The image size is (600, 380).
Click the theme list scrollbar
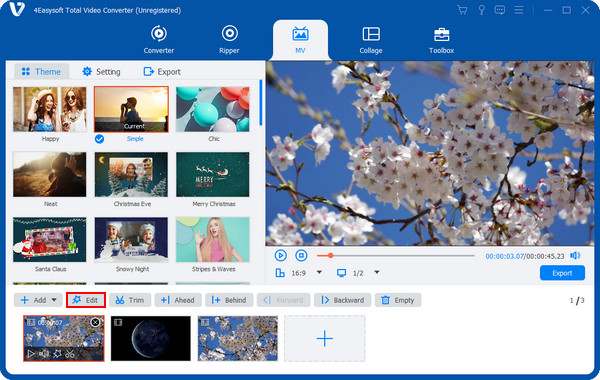pyautogui.click(x=261, y=103)
